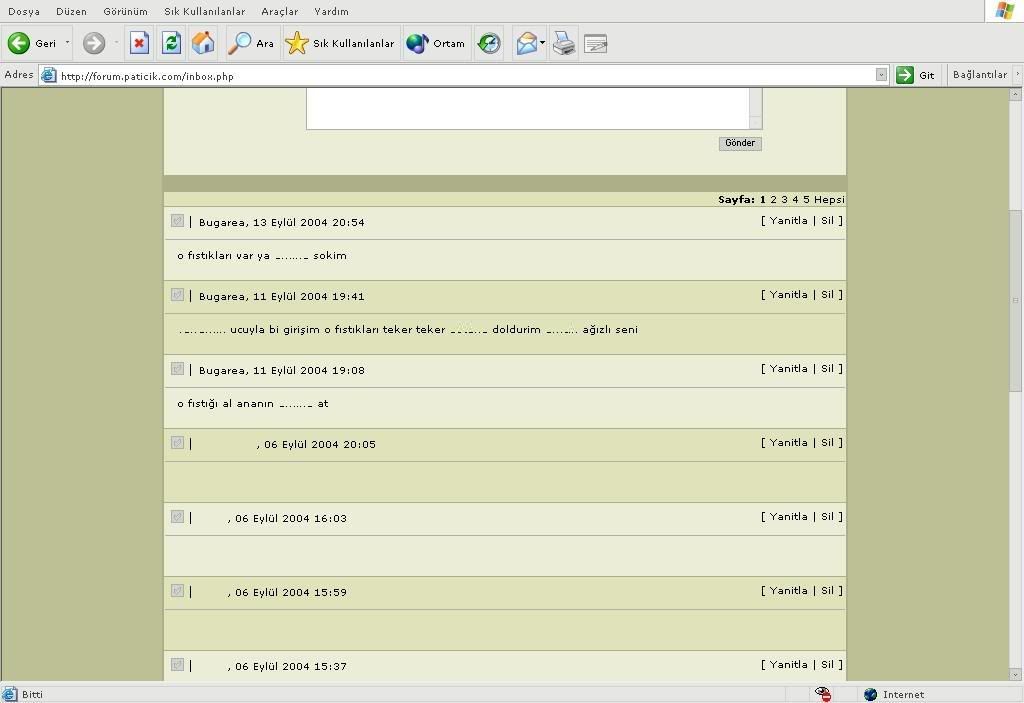The width and height of the screenshot is (1024, 703).
Task: Go to page 5 of messages
Action: coord(806,200)
